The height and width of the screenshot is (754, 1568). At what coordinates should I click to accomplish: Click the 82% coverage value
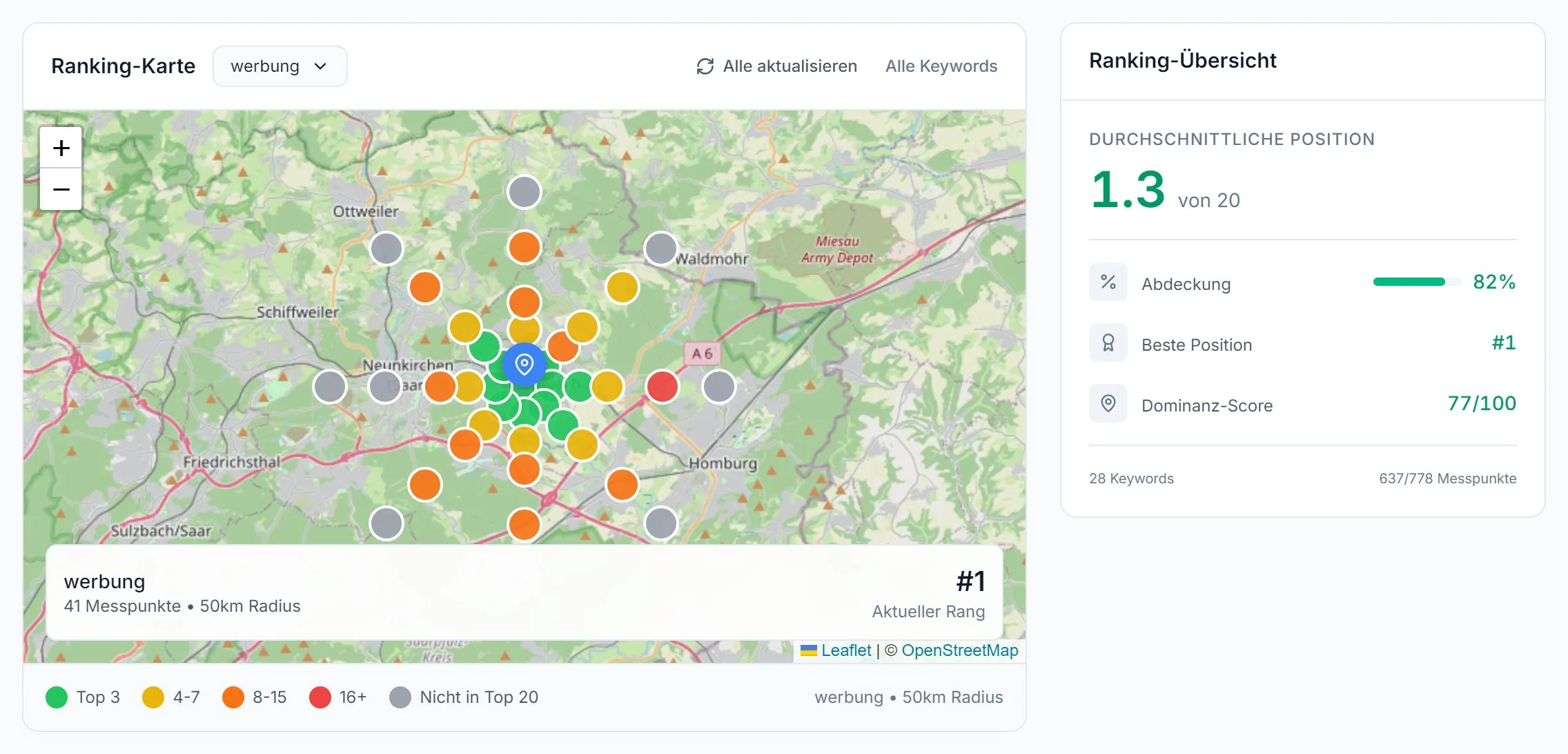tap(1494, 282)
